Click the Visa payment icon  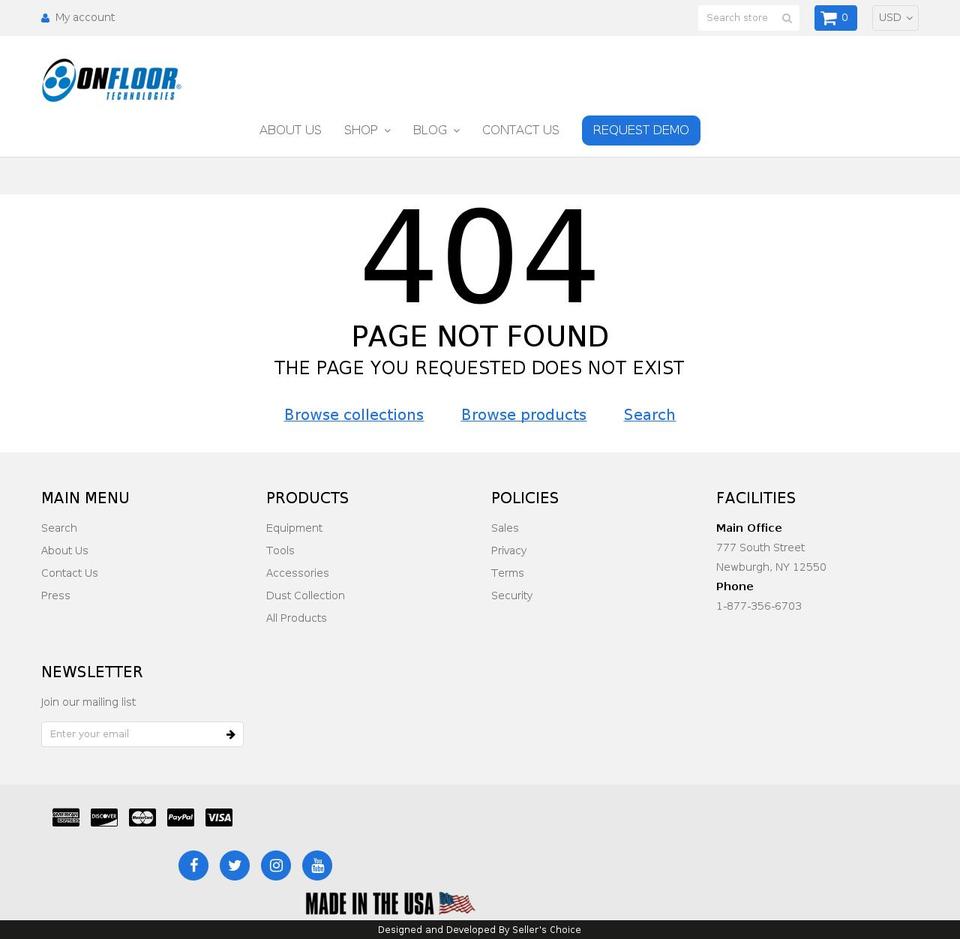pos(219,817)
